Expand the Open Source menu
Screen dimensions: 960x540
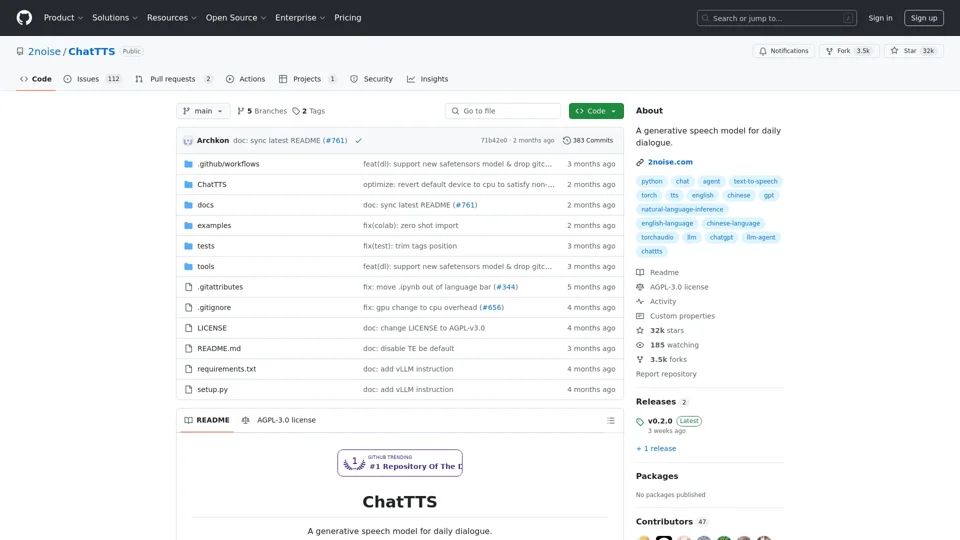[x=236, y=18]
